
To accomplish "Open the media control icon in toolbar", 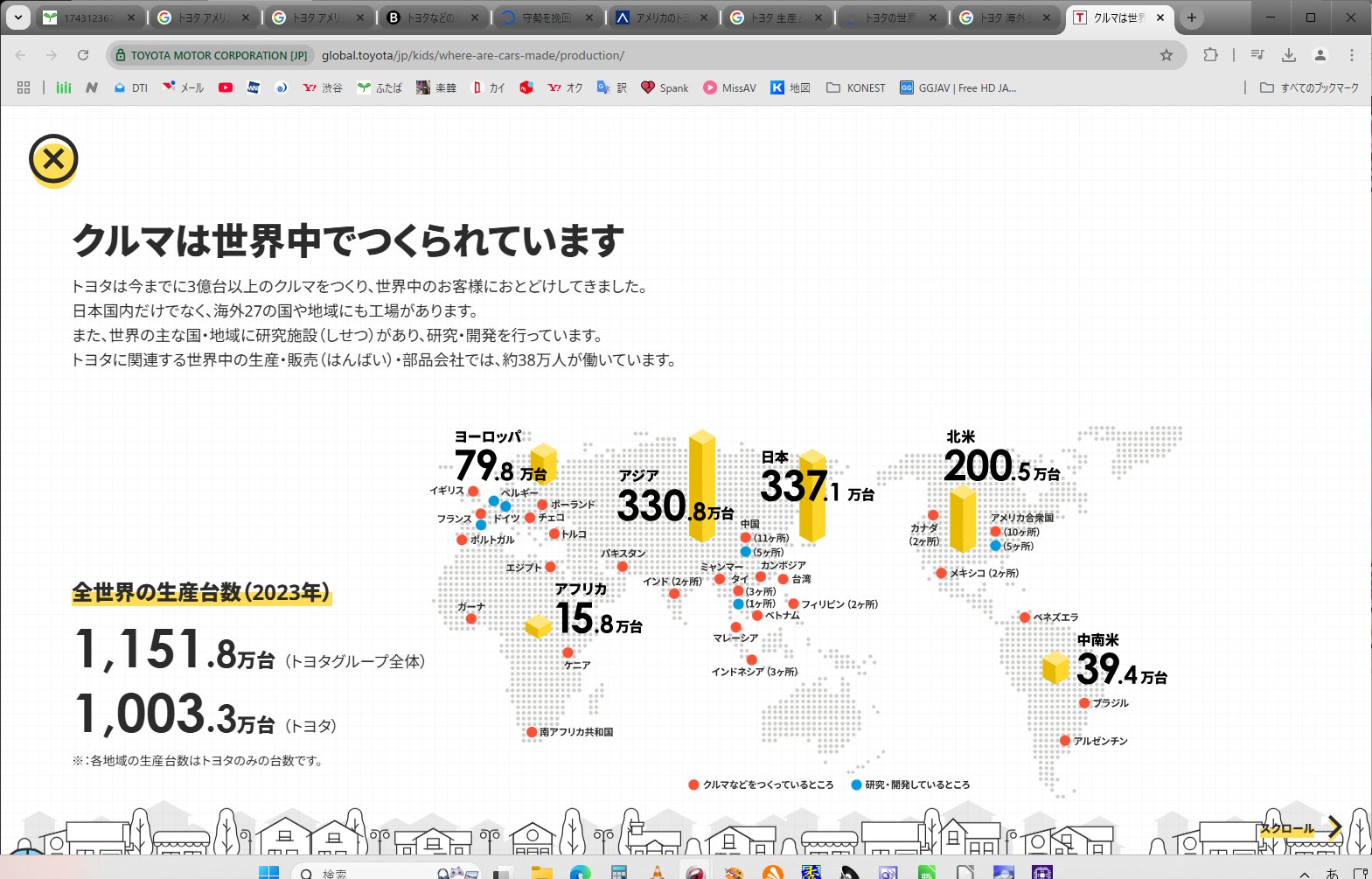I will (1257, 55).
